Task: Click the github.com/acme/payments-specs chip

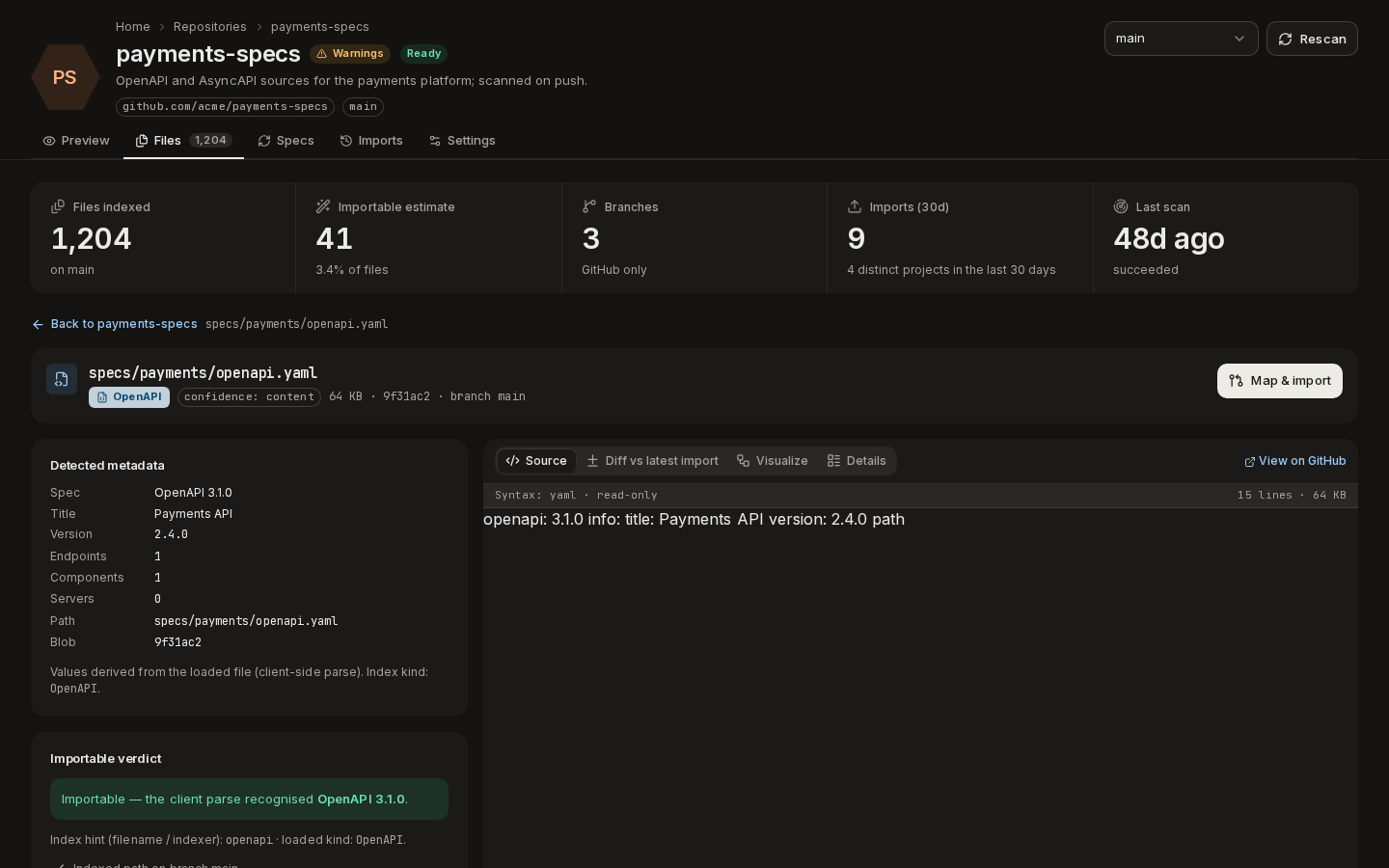Action: tap(225, 107)
